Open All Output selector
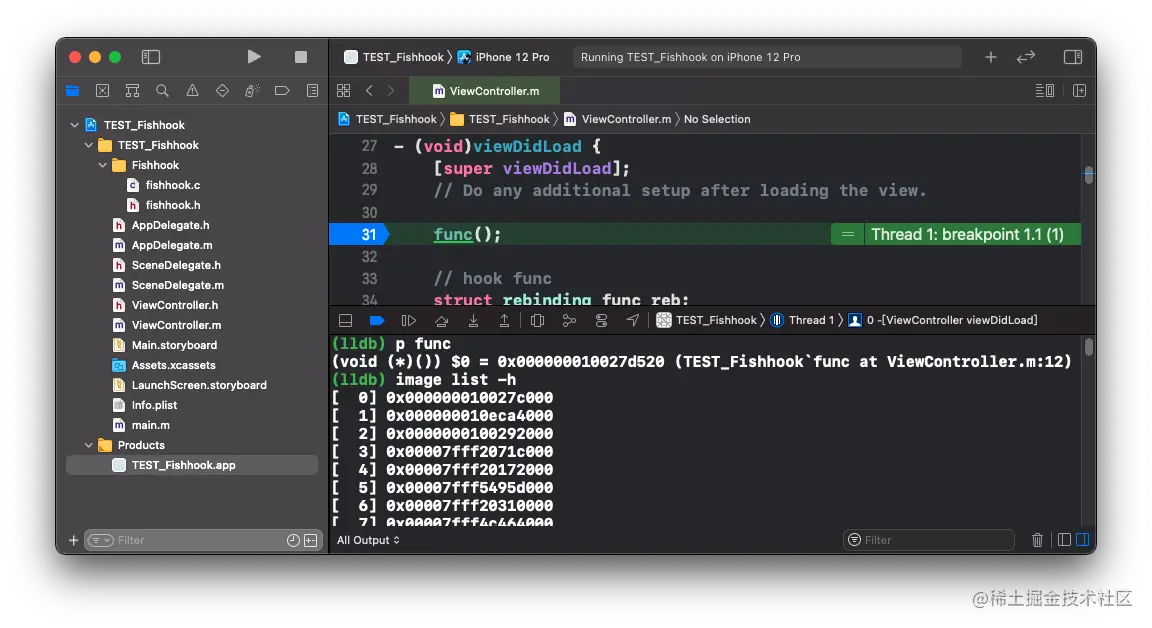The width and height of the screenshot is (1152, 628). pos(368,540)
